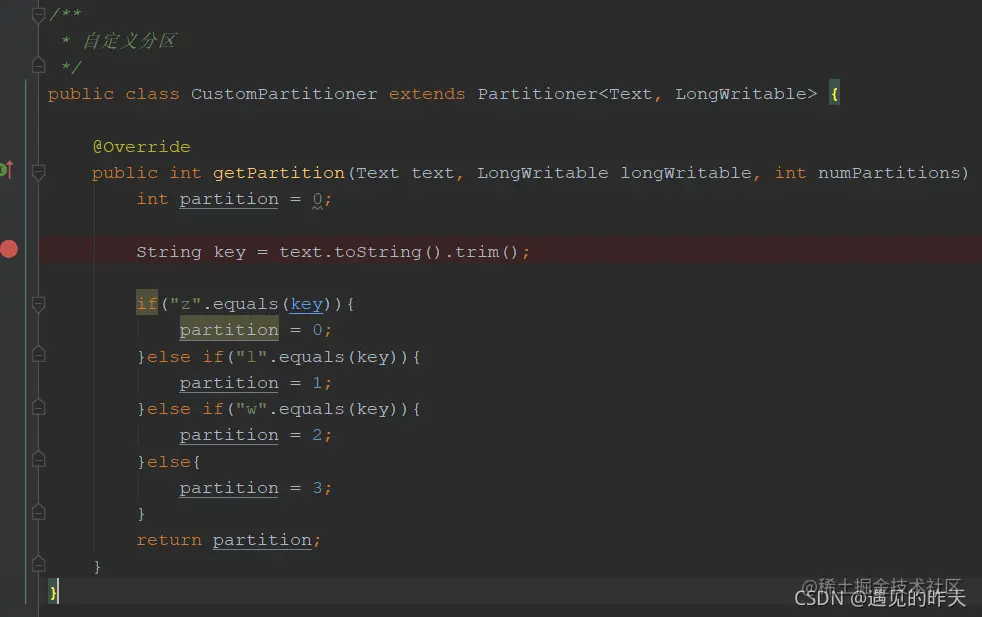Click the return keyword

pos(169,540)
